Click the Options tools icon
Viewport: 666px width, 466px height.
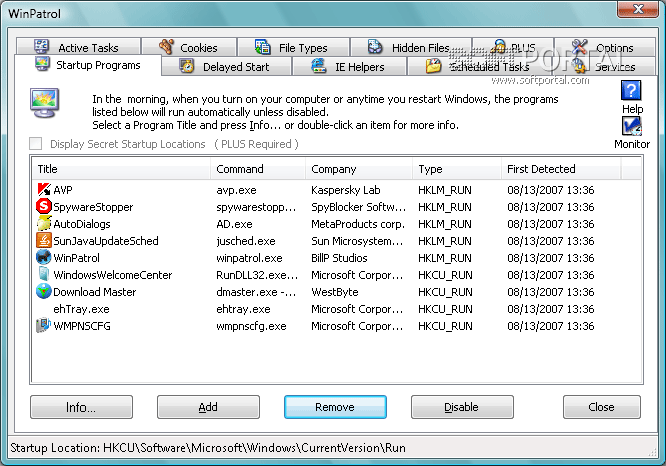(579, 47)
